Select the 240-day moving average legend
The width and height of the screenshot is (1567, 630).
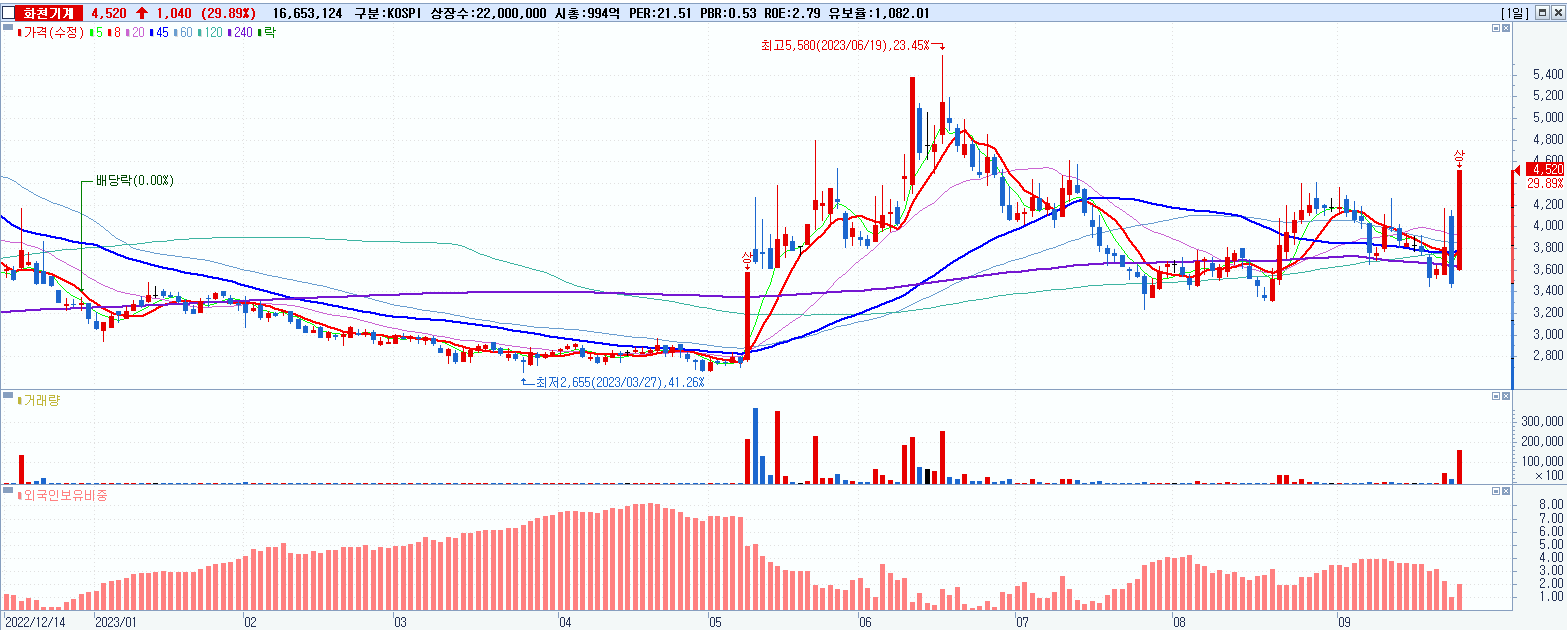click(x=241, y=33)
